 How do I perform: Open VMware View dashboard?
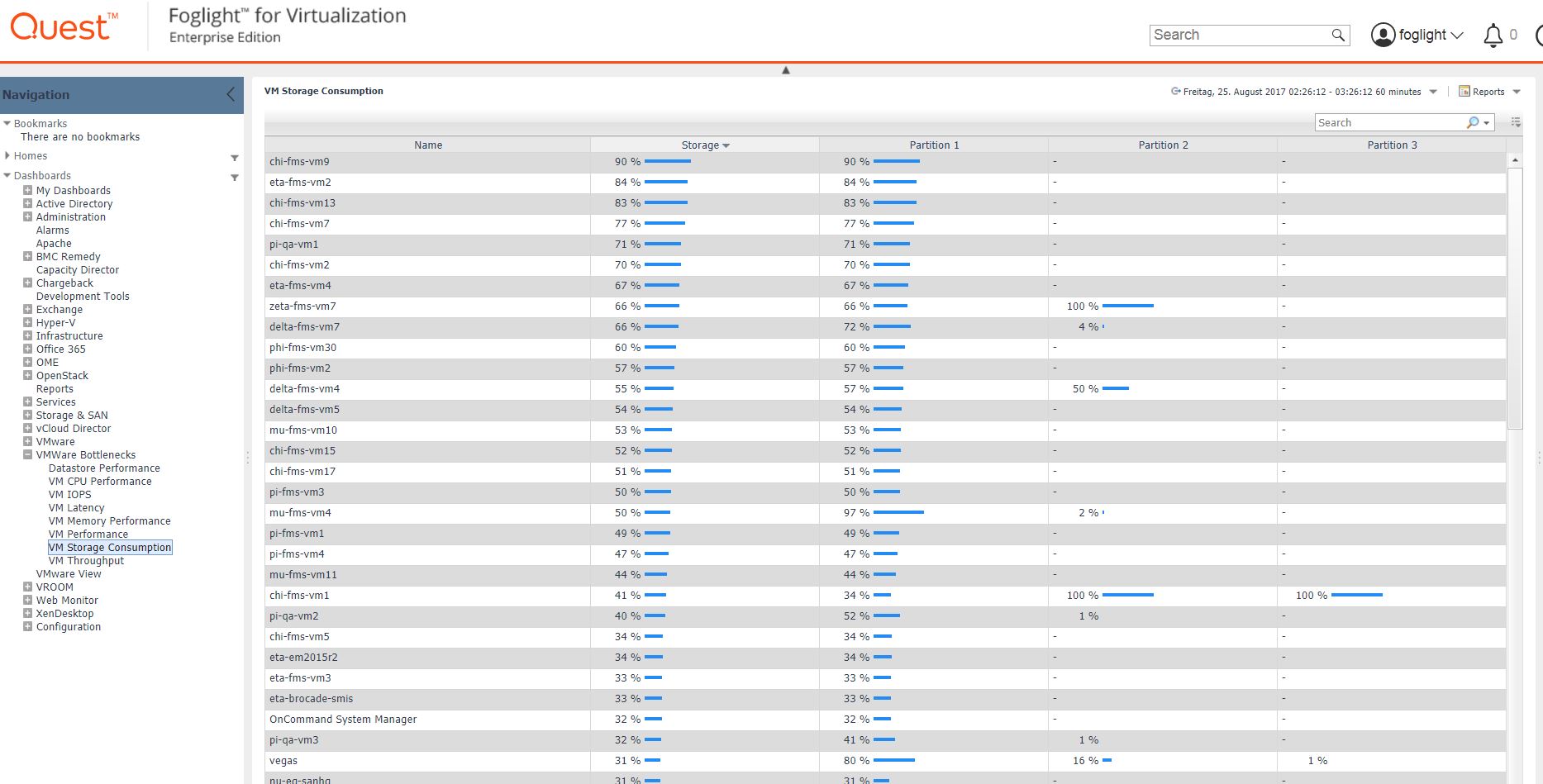pyautogui.click(x=69, y=574)
